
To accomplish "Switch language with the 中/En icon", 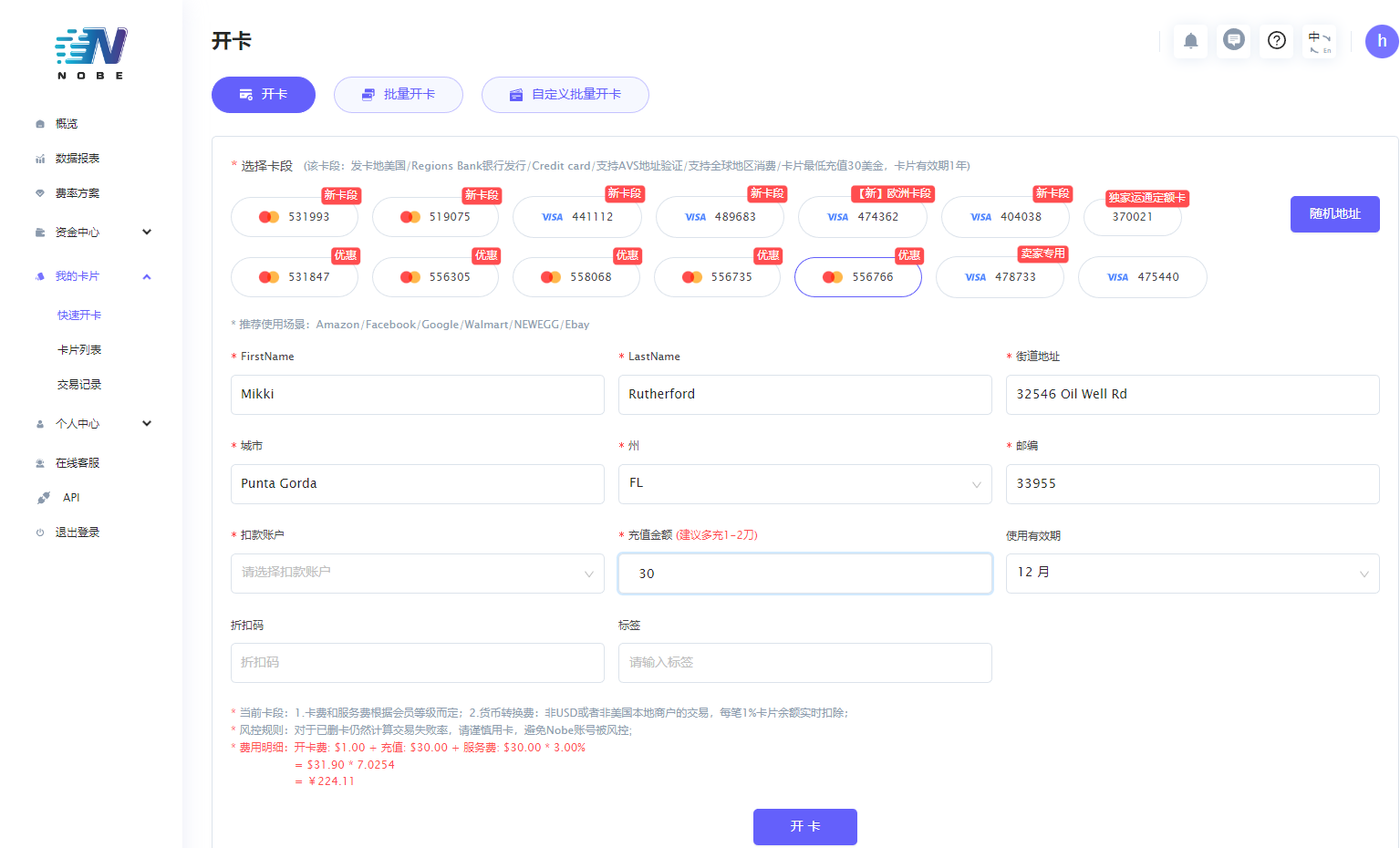I will tap(1320, 41).
